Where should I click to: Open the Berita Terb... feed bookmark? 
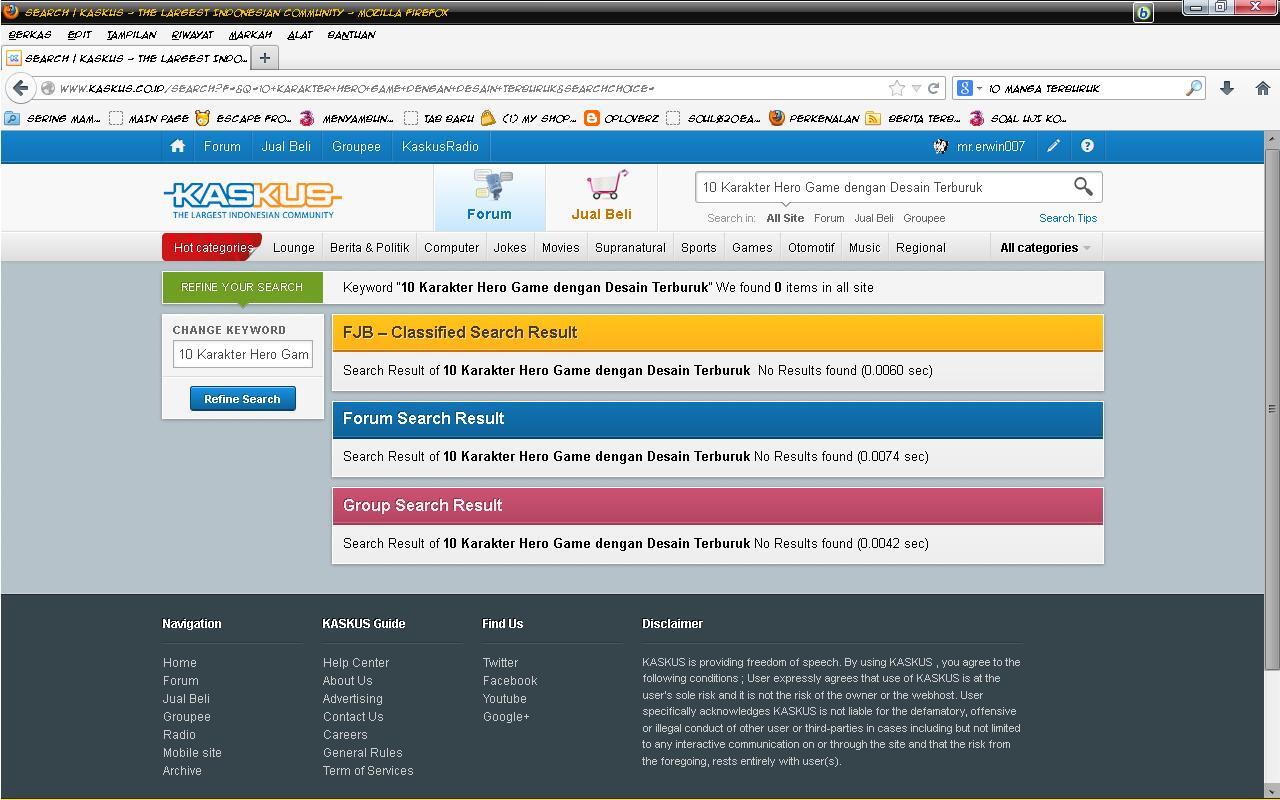pyautogui.click(x=912, y=118)
